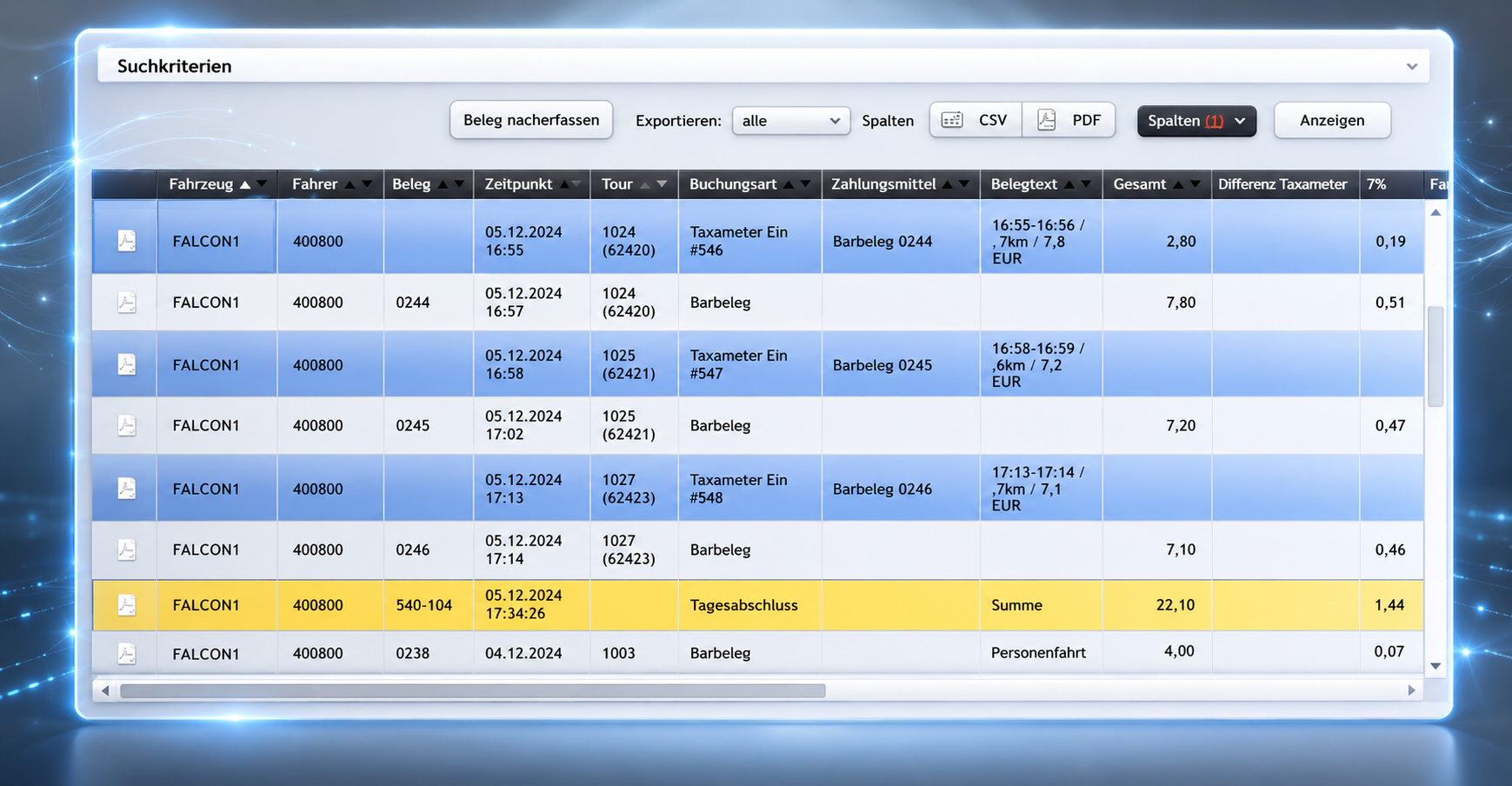Sort Beleg column ascending arrow

coord(443,184)
